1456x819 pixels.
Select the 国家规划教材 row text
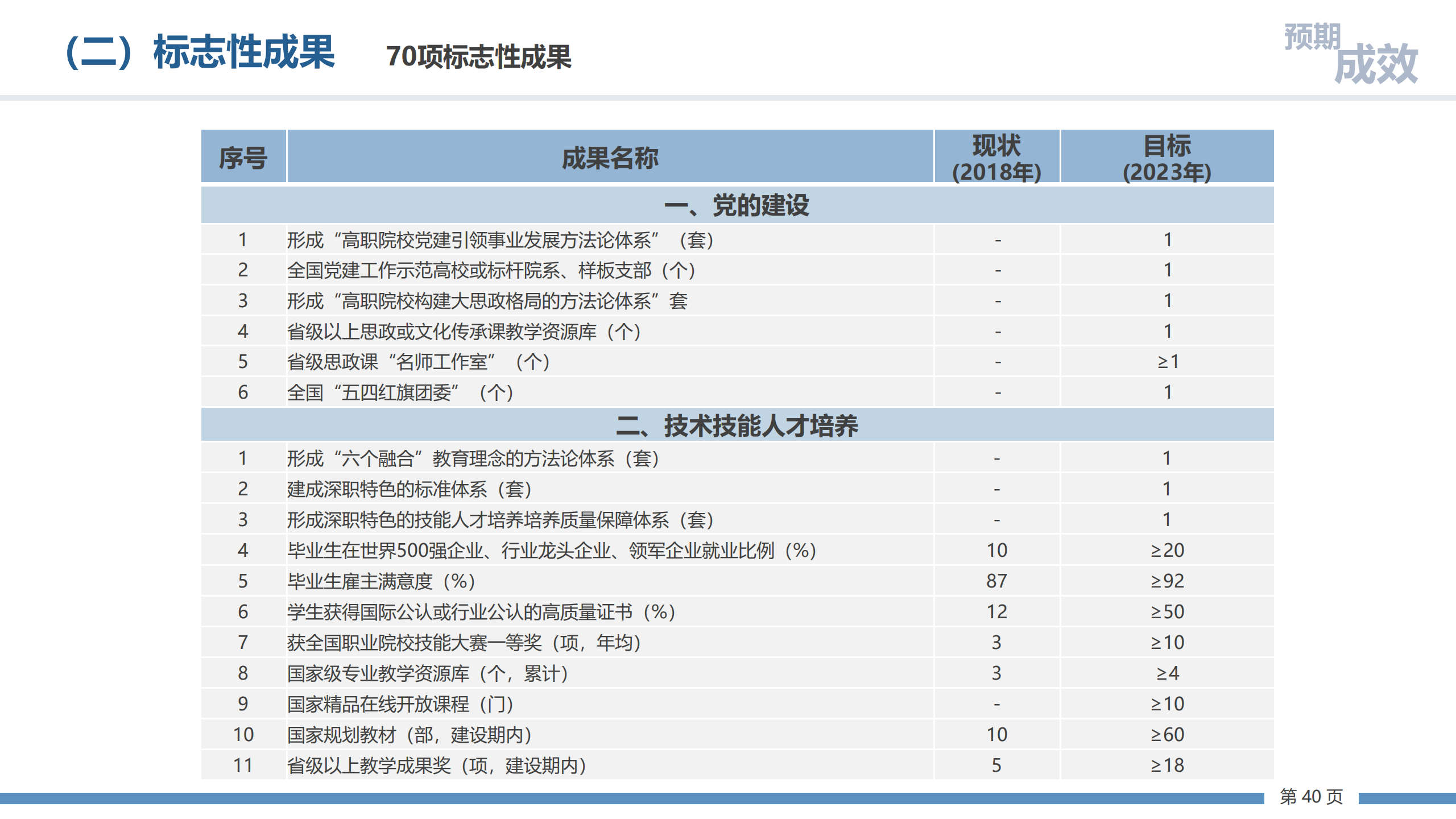[409, 735]
